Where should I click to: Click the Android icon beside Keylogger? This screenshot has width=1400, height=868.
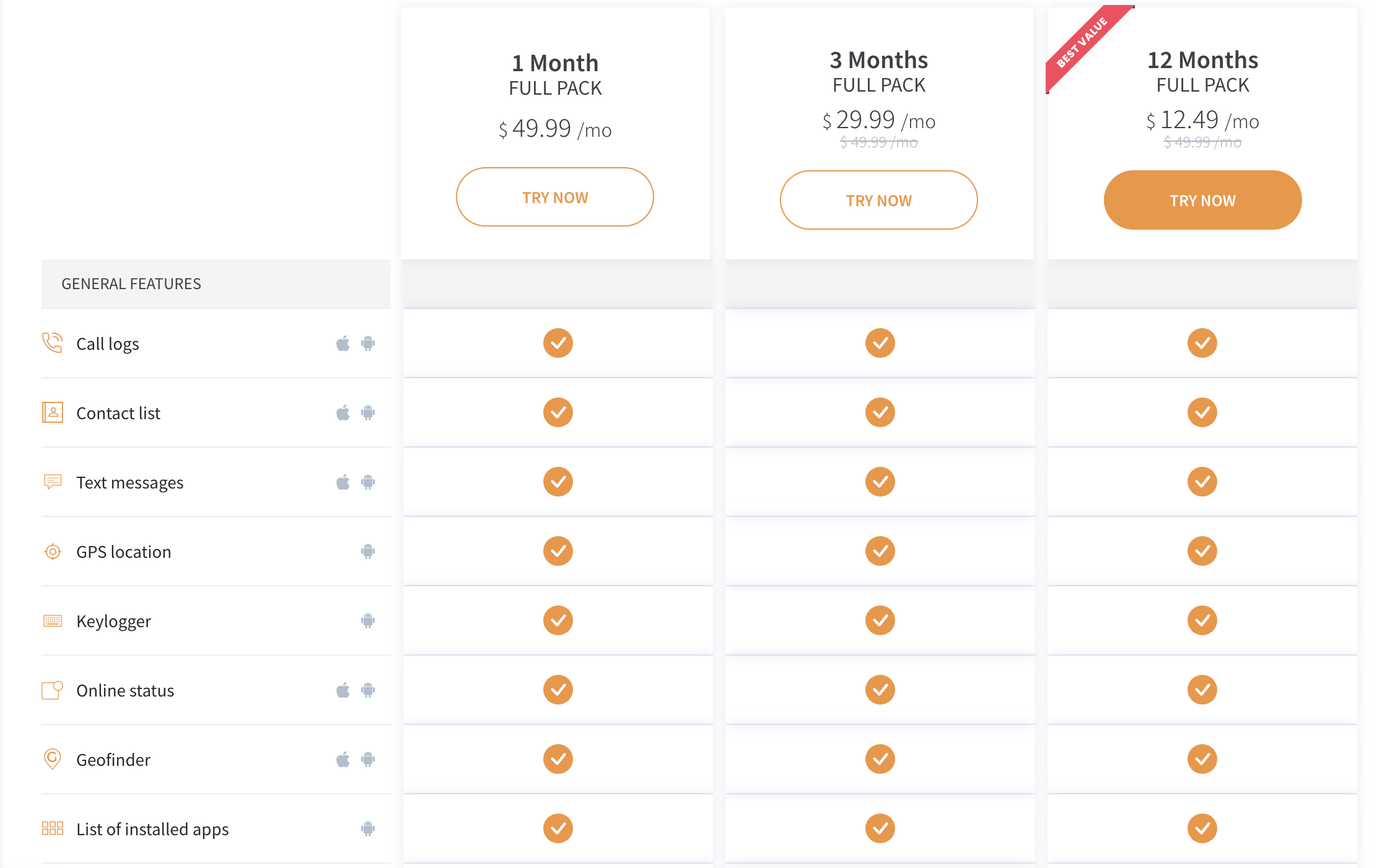click(x=368, y=620)
